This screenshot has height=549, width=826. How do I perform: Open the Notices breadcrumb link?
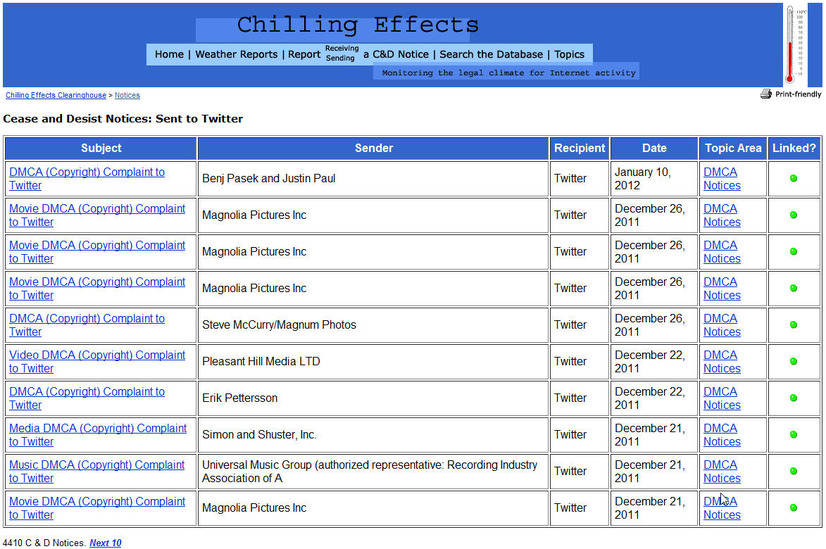coord(127,95)
